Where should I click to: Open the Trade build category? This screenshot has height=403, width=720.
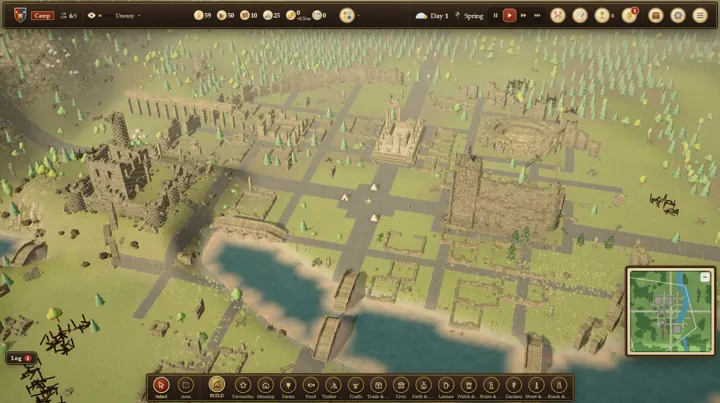378,386
